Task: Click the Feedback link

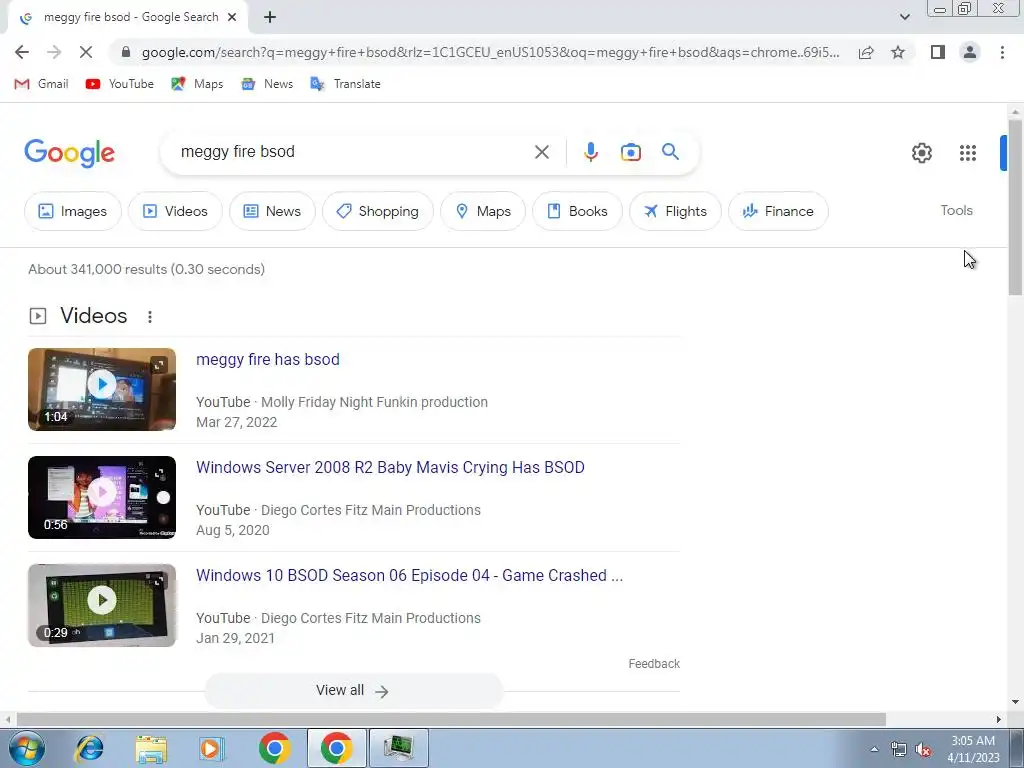Action: pyautogui.click(x=654, y=664)
